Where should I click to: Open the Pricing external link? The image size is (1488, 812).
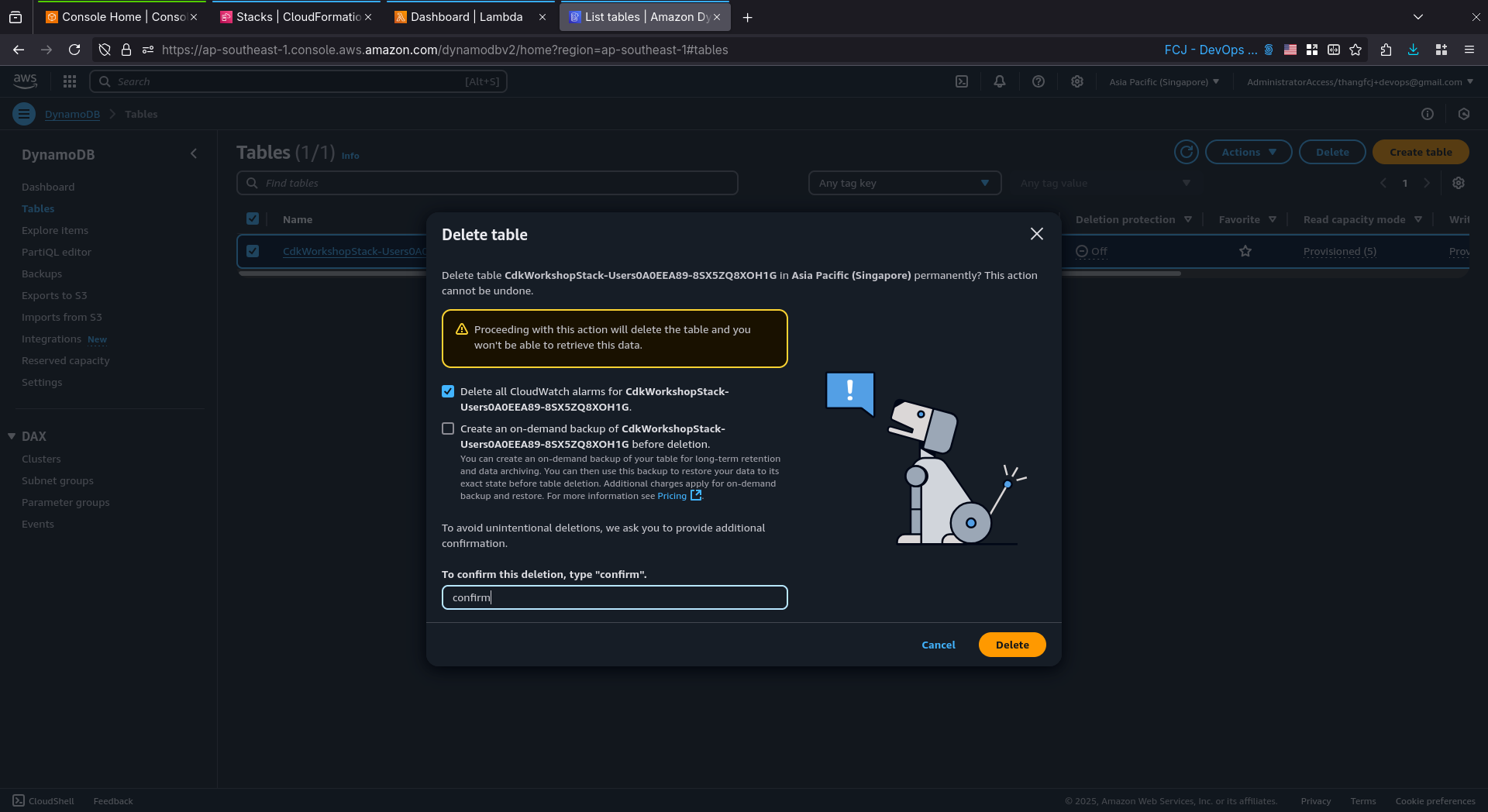click(679, 496)
